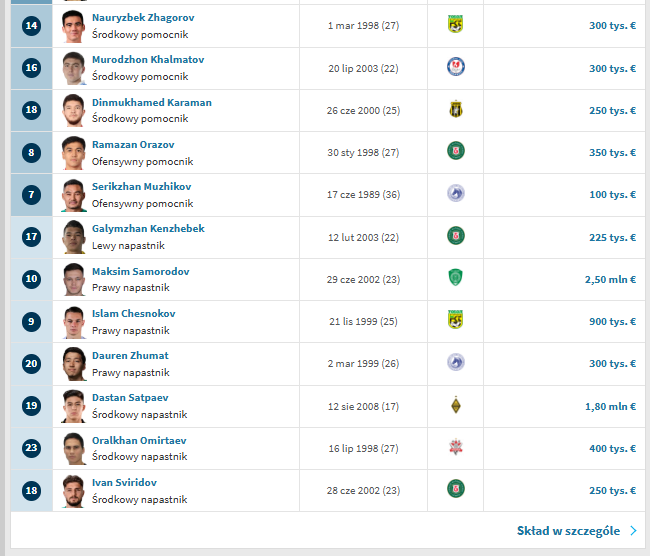Screen dimensions: 650x556
Task: Open the 'Skład w szczególe' detailed squad link
Action: (568, 531)
